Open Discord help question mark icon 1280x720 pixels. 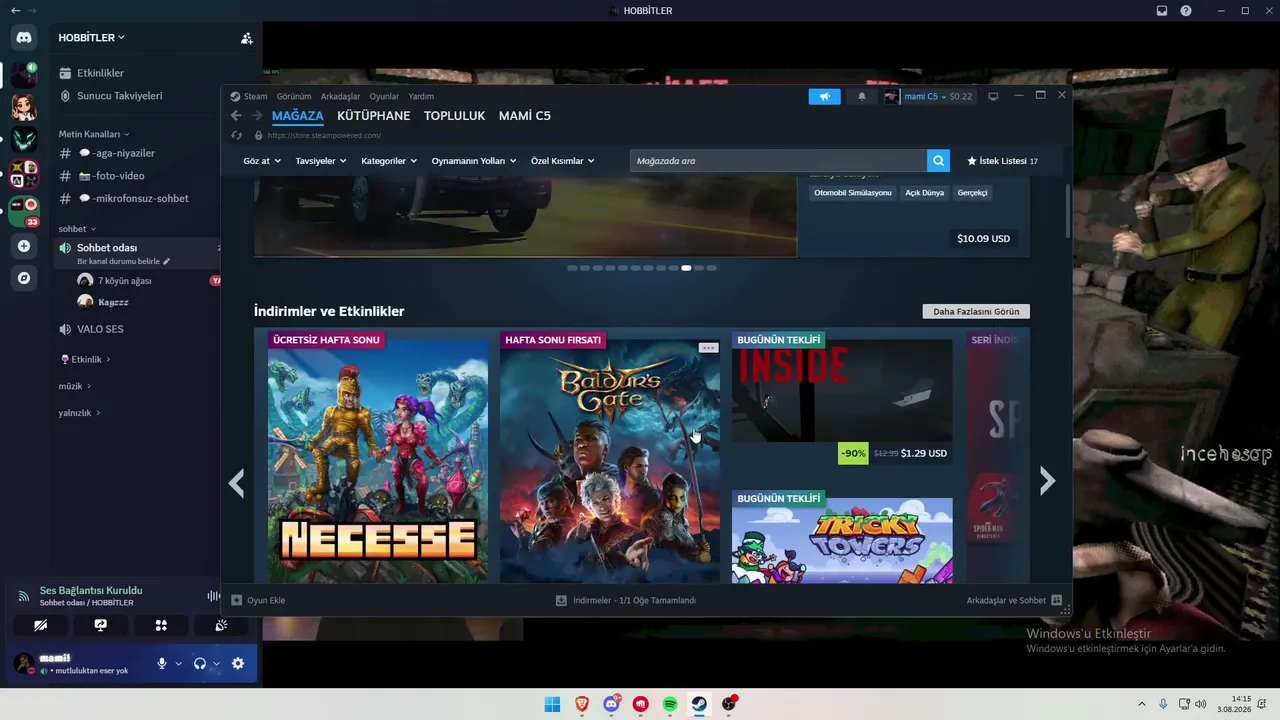1186,11
